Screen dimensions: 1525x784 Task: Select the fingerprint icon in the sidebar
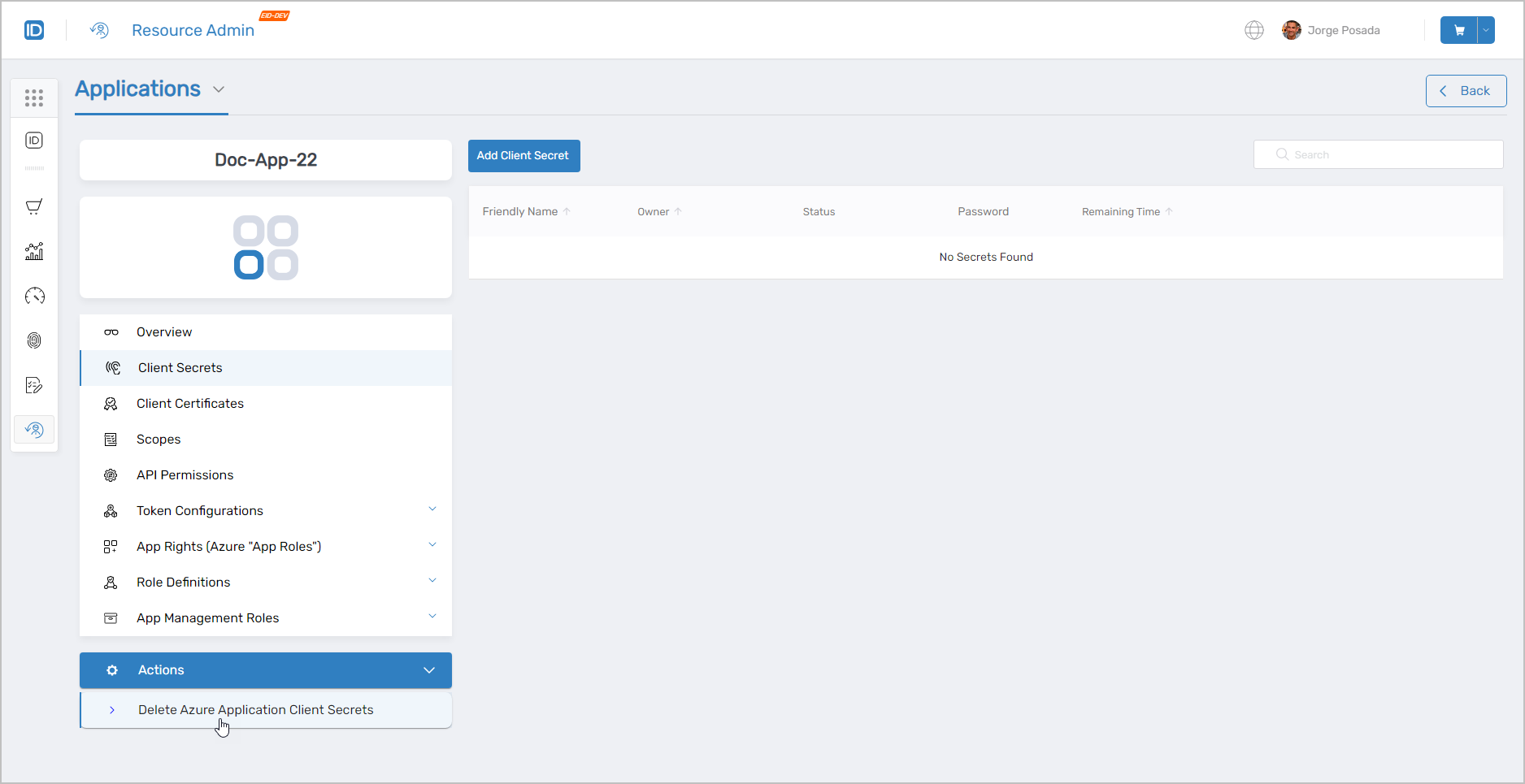click(x=34, y=340)
